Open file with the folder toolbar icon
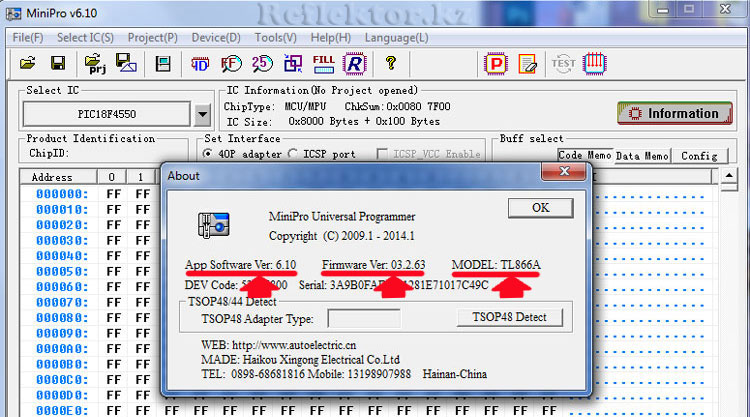Screen dimensions: 750x417 tap(28, 63)
